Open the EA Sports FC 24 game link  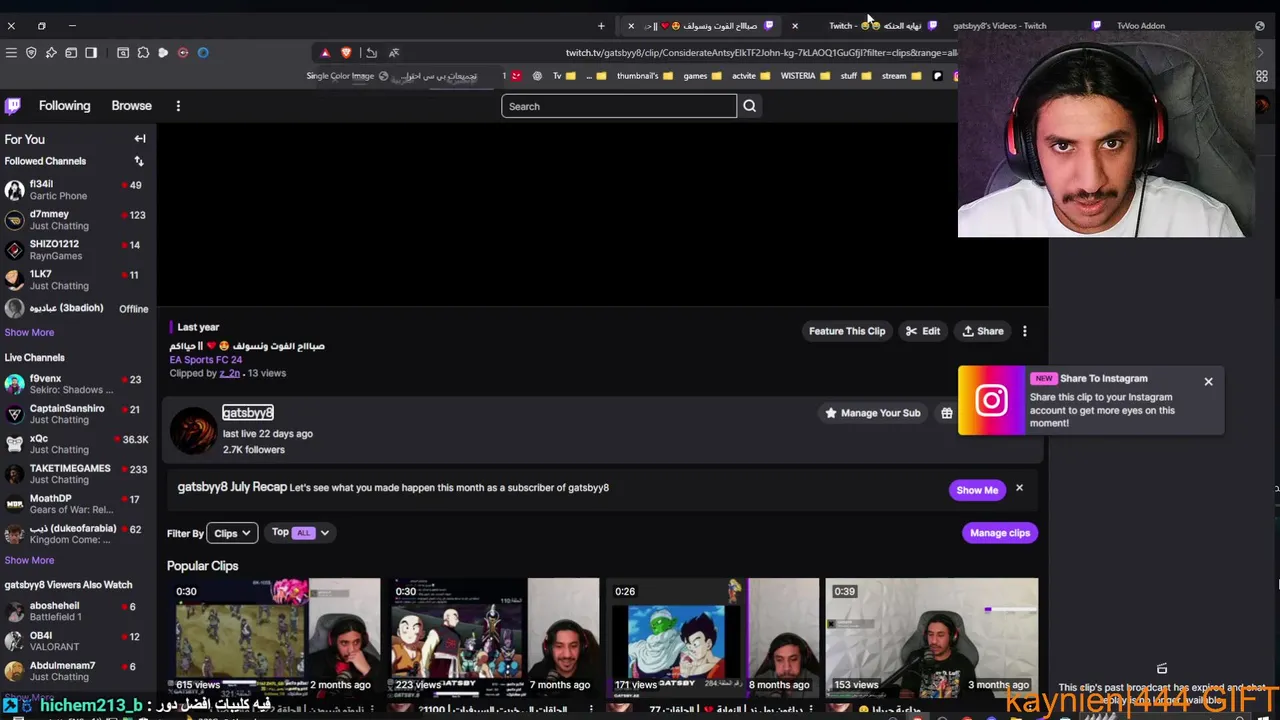[206, 360]
